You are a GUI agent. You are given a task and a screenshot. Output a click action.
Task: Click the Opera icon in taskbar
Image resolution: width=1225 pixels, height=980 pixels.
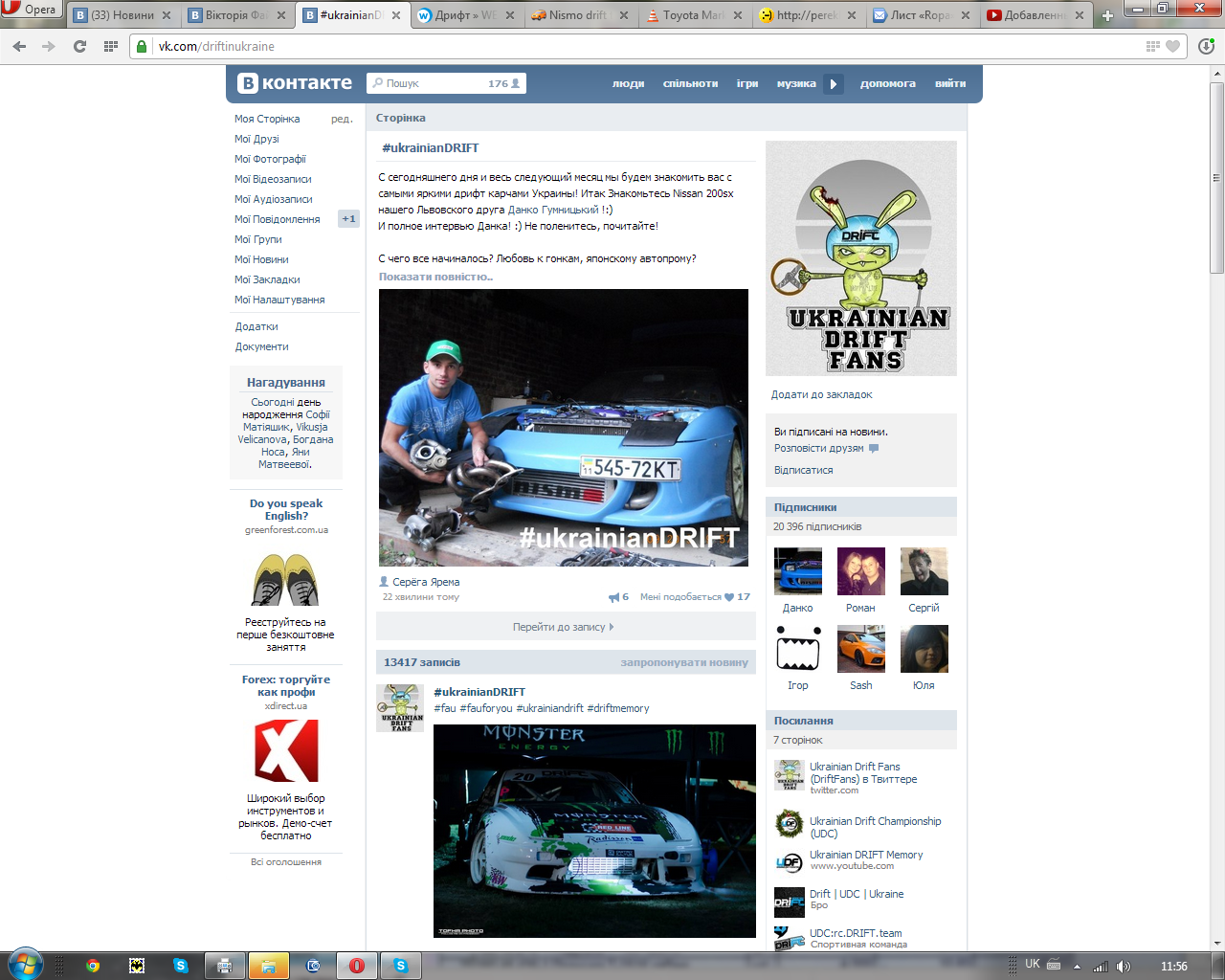[x=357, y=966]
